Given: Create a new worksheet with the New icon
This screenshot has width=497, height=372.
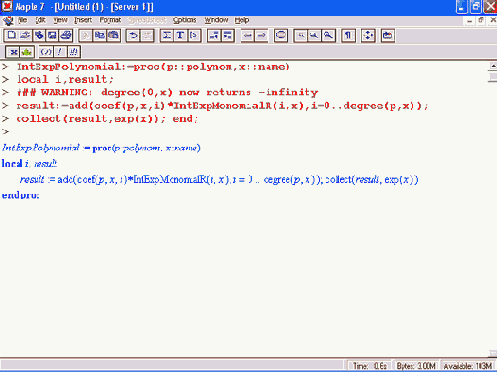Looking at the screenshot, I should click(x=11, y=35).
